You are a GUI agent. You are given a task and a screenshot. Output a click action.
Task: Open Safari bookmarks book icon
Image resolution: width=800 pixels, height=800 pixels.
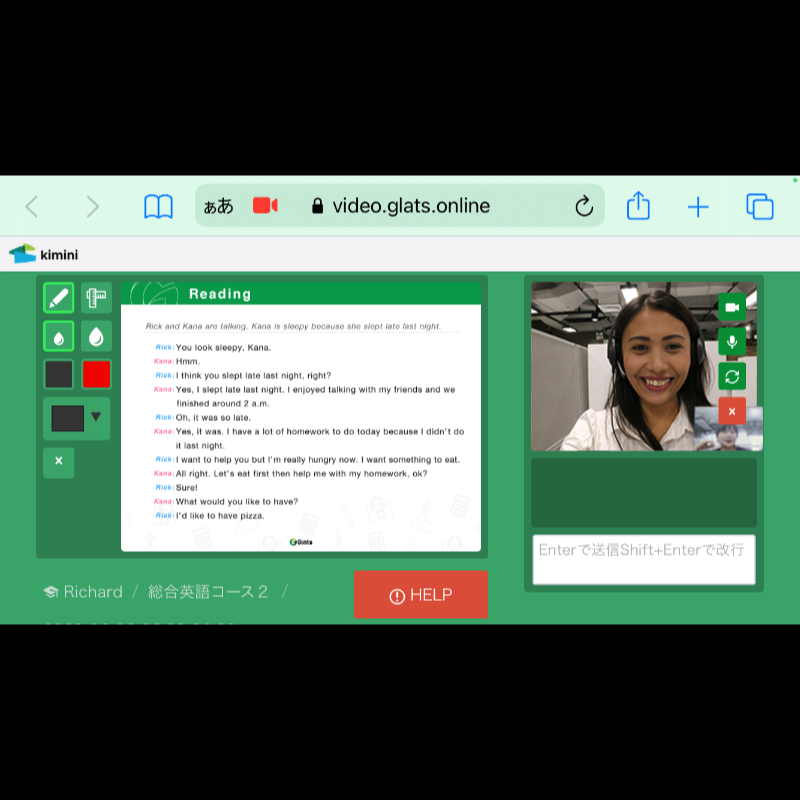click(x=159, y=207)
